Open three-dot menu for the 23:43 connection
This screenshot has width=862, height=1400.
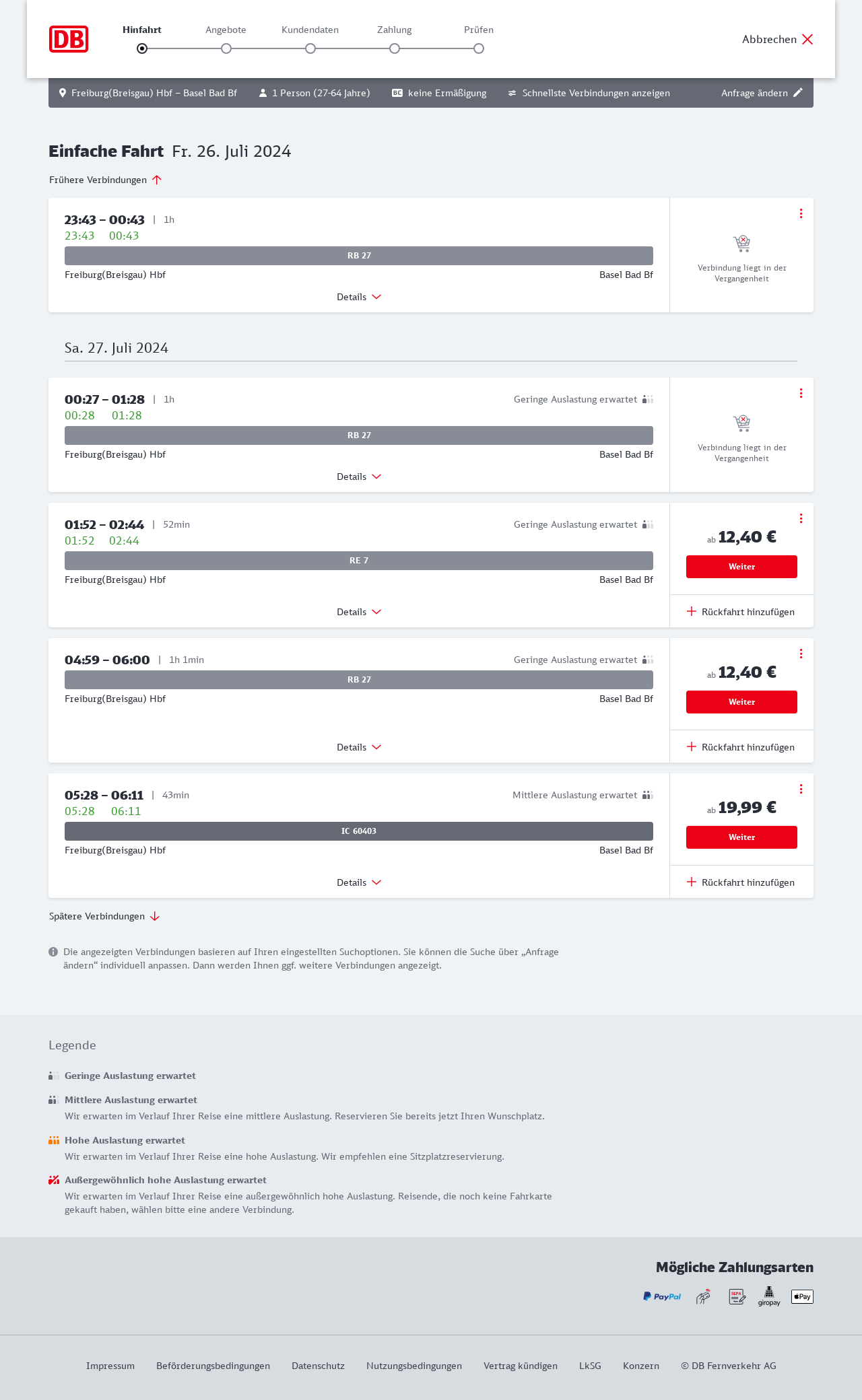pyautogui.click(x=801, y=213)
